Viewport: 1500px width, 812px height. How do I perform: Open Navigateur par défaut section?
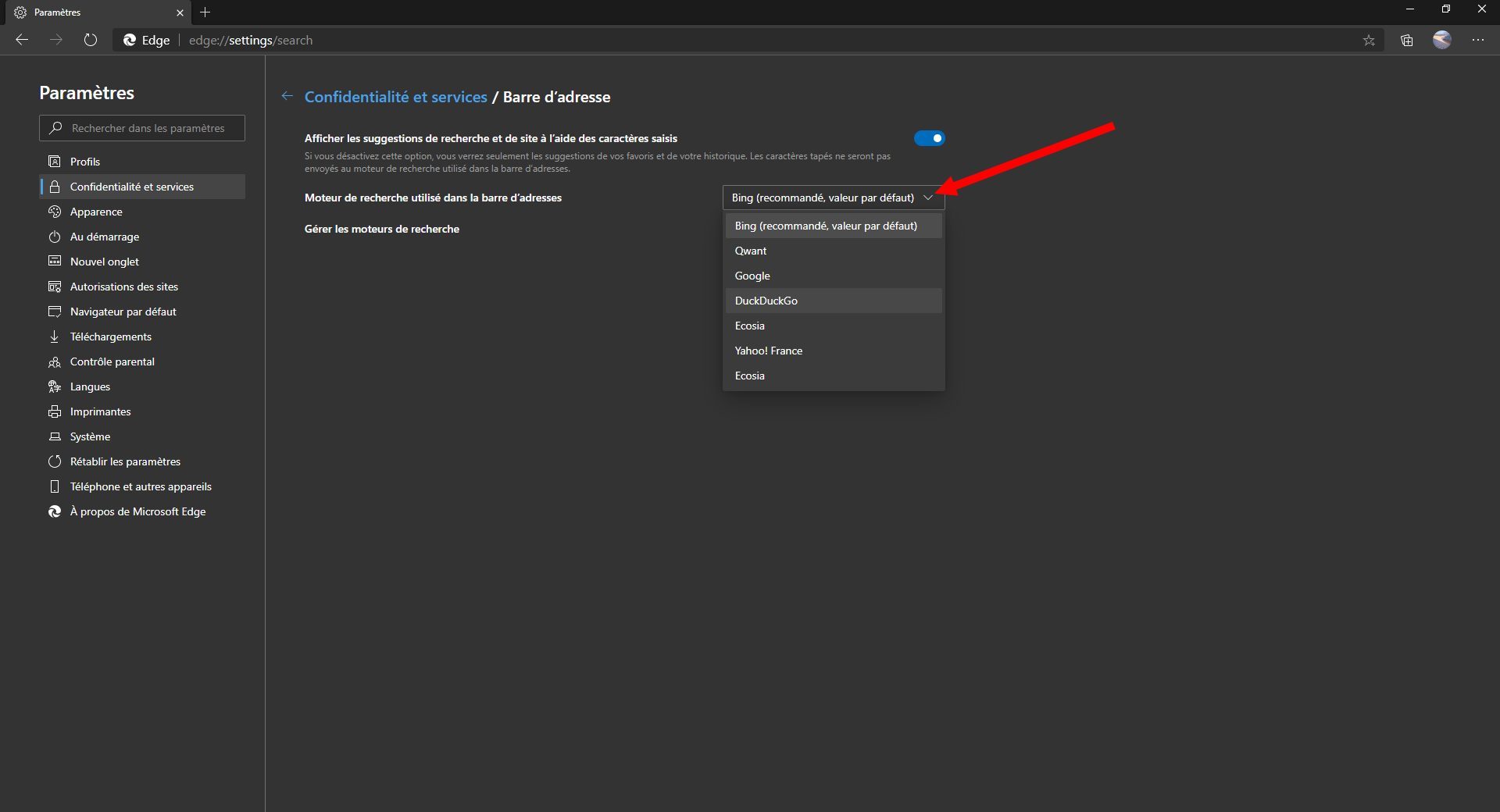tap(142, 312)
